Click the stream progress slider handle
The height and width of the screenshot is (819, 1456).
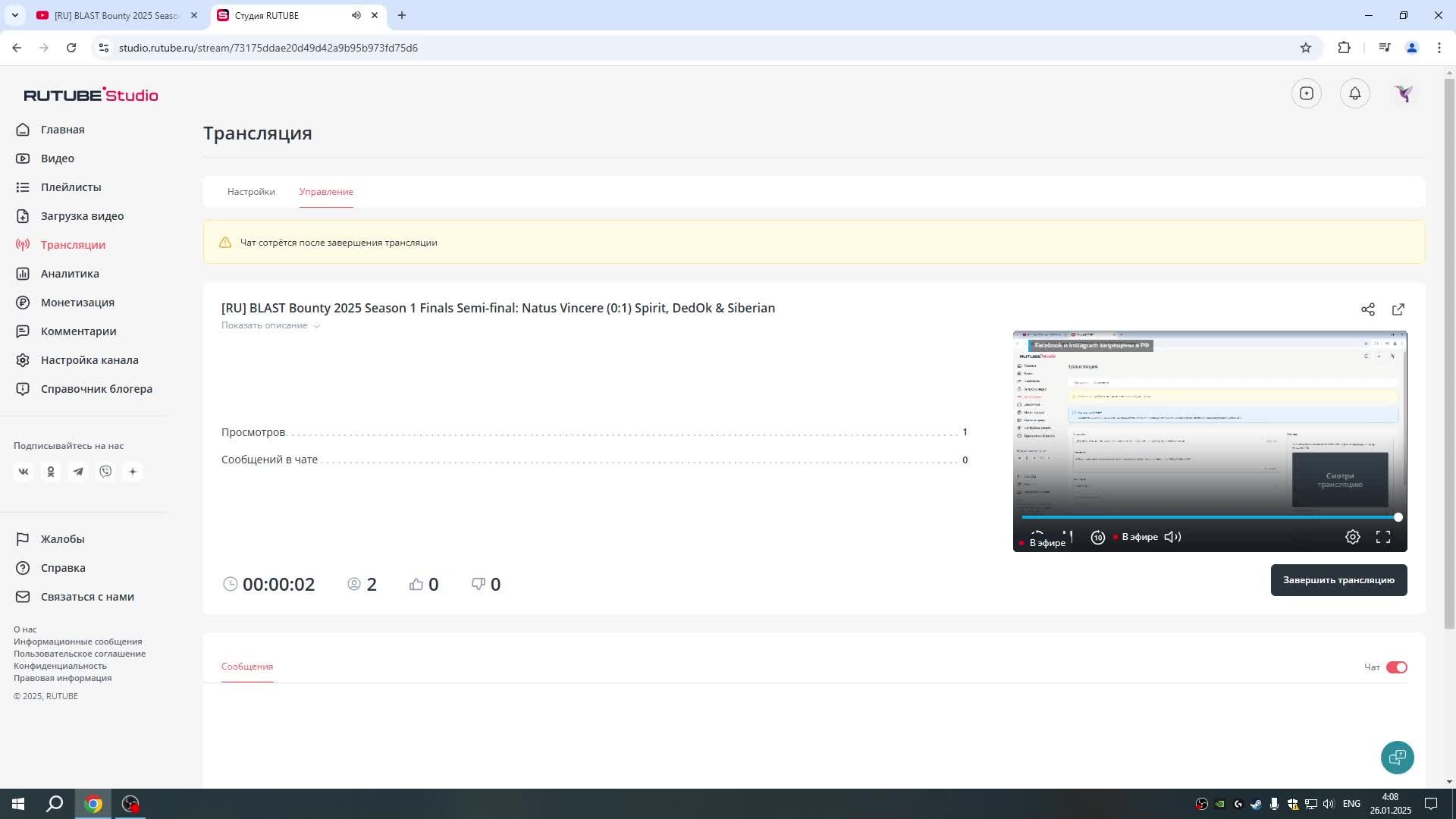coord(1398,517)
